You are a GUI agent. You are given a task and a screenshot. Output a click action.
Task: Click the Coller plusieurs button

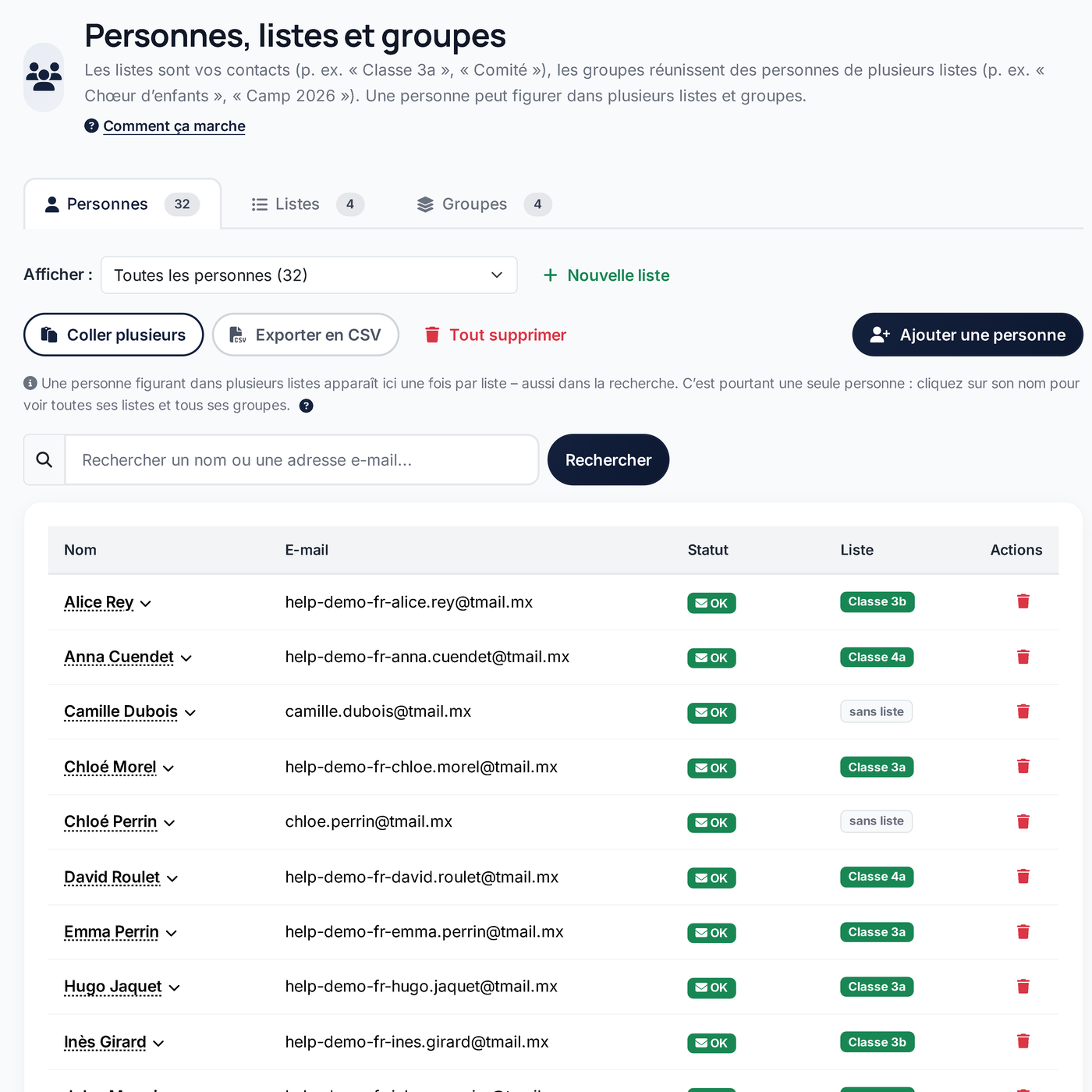pos(114,335)
